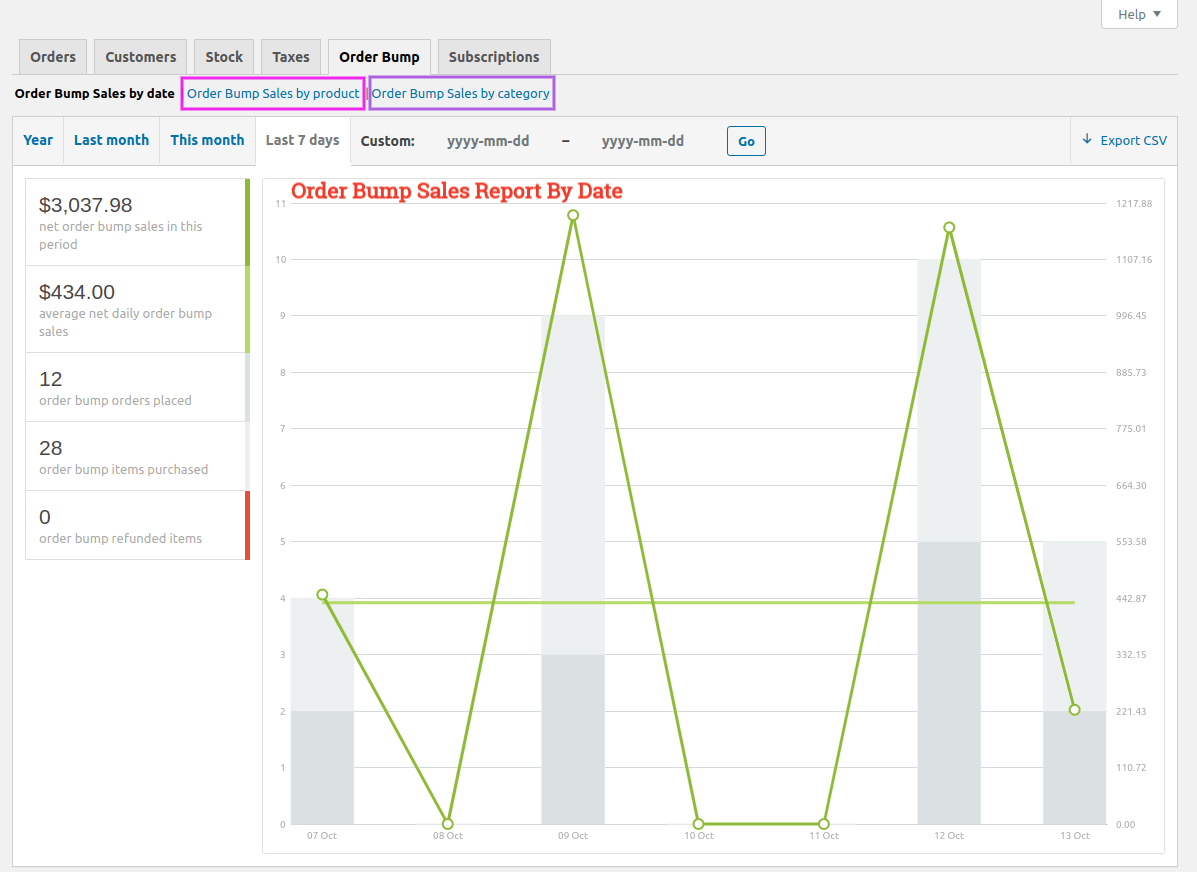Click the custom end date field
Screen dimensions: 1197x872
pyautogui.click(x=643, y=142)
